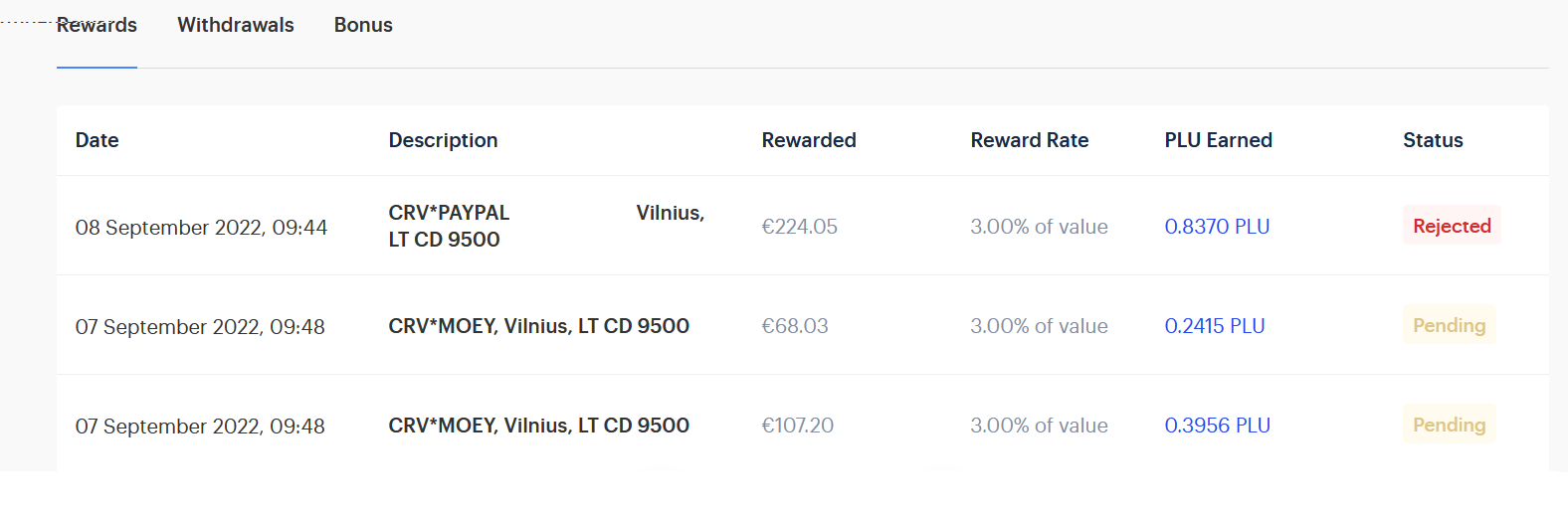Image resolution: width=1568 pixels, height=515 pixels.
Task: Click the €68.03 rewarded amount
Action: 795,326
